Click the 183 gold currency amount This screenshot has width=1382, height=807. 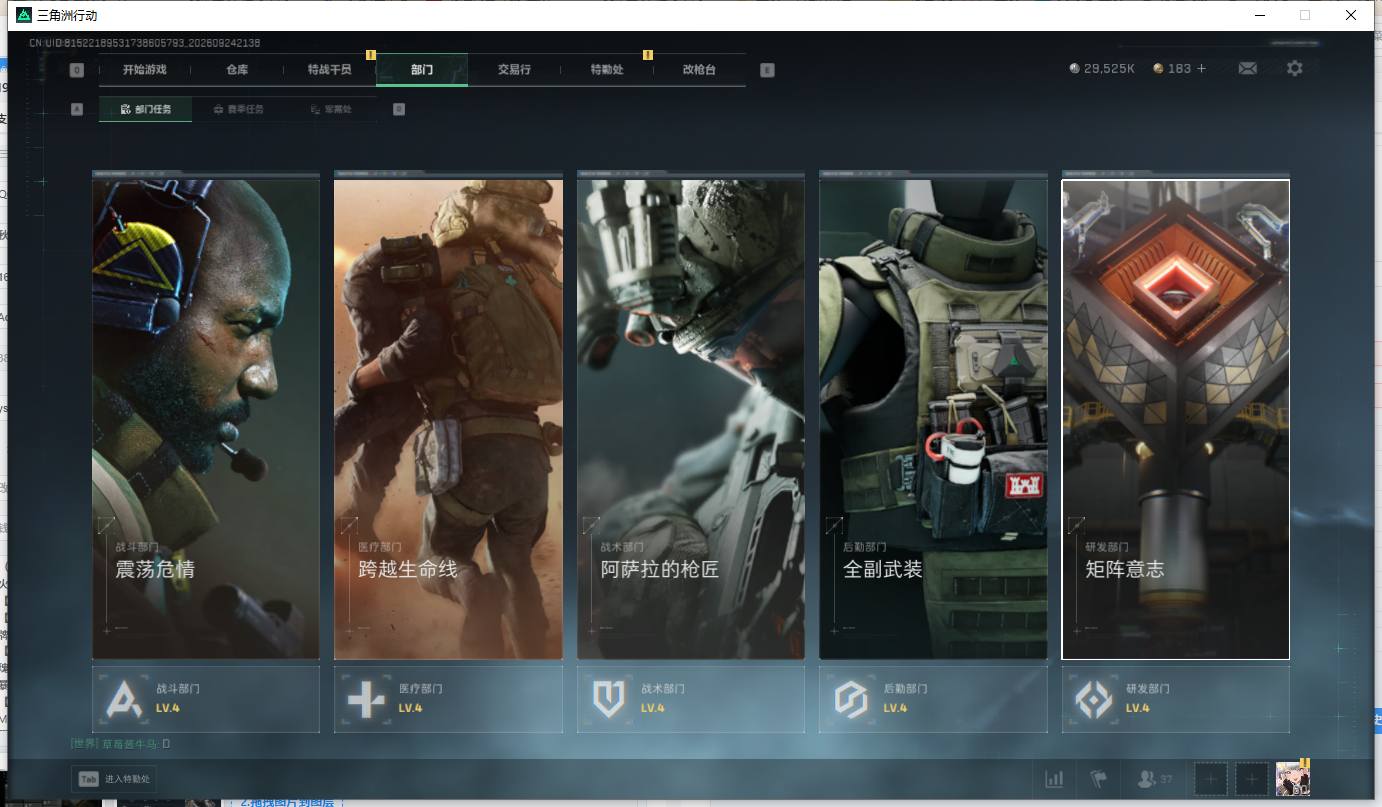click(1179, 69)
